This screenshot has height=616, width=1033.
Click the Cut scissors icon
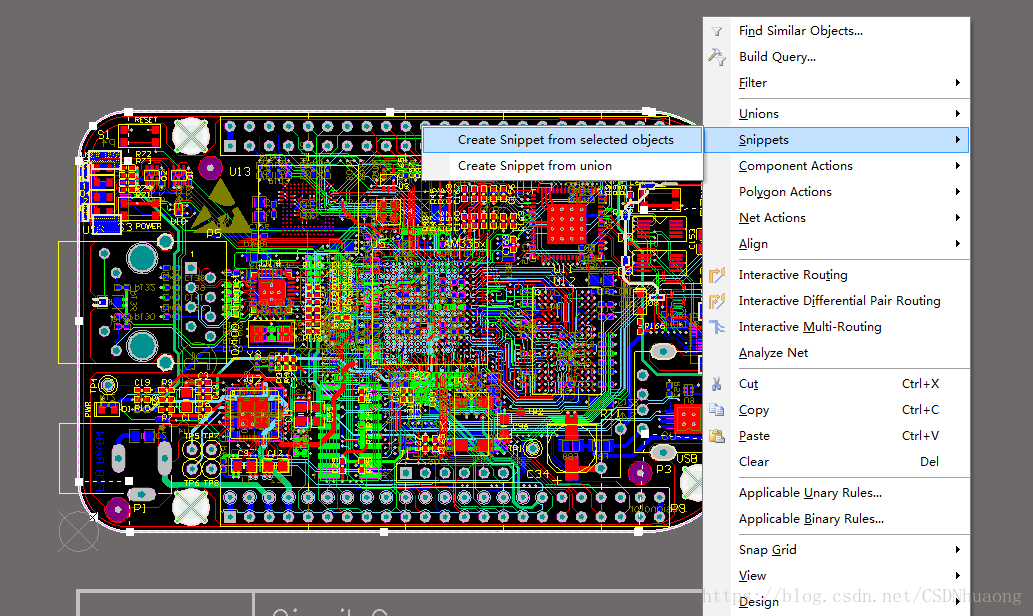tap(717, 384)
